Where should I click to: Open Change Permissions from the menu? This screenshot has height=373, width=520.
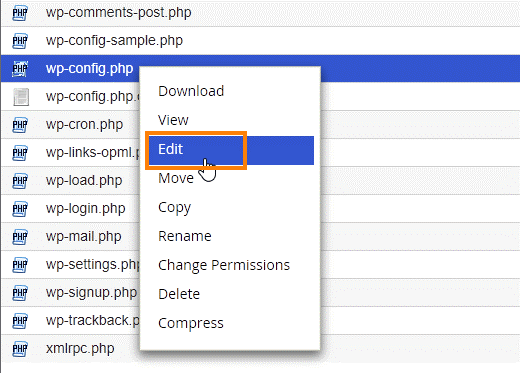224,266
